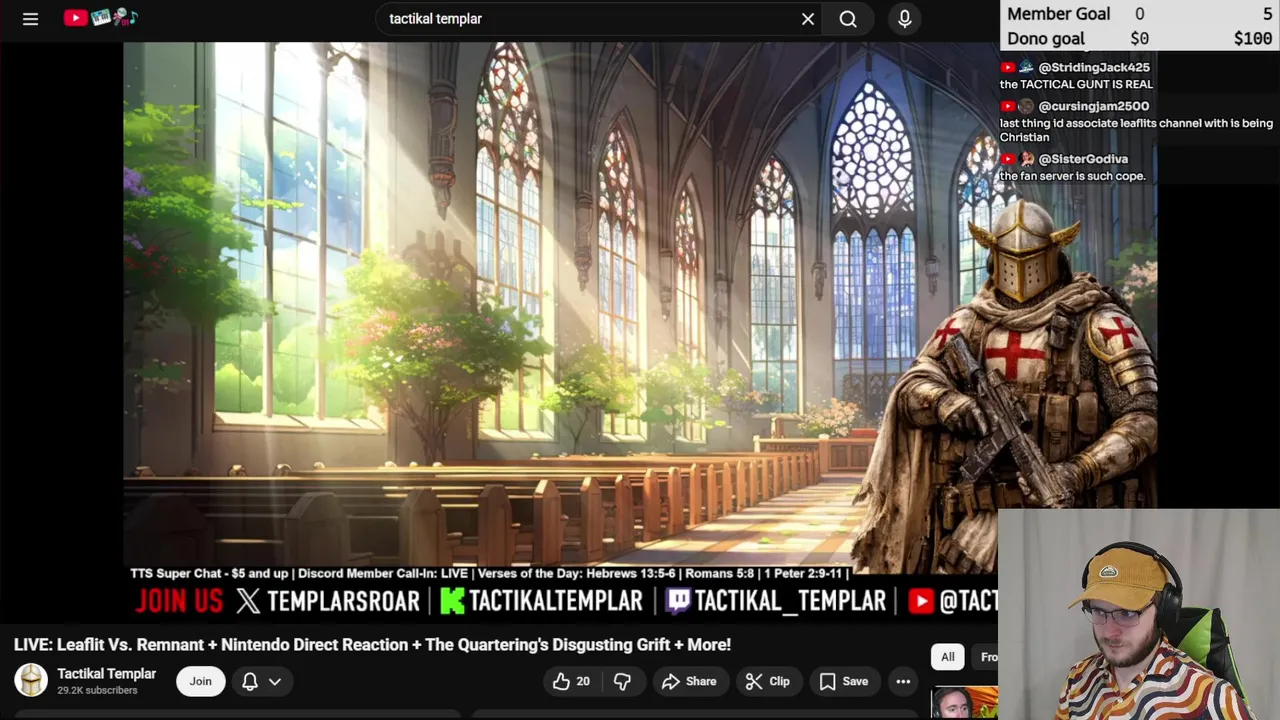Save video to a playlist
This screenshot has width=1280, height=720.
[844, 681]
